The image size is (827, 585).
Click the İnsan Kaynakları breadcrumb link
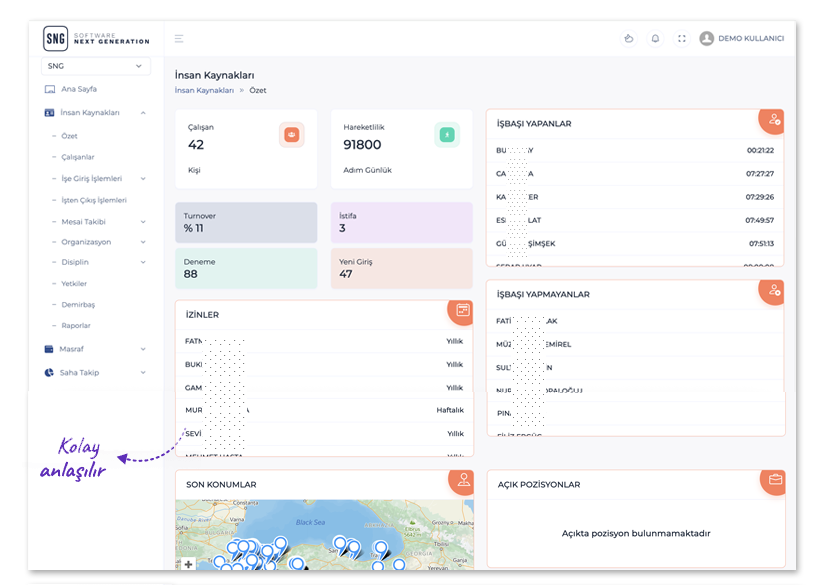[x=204, y=90]
